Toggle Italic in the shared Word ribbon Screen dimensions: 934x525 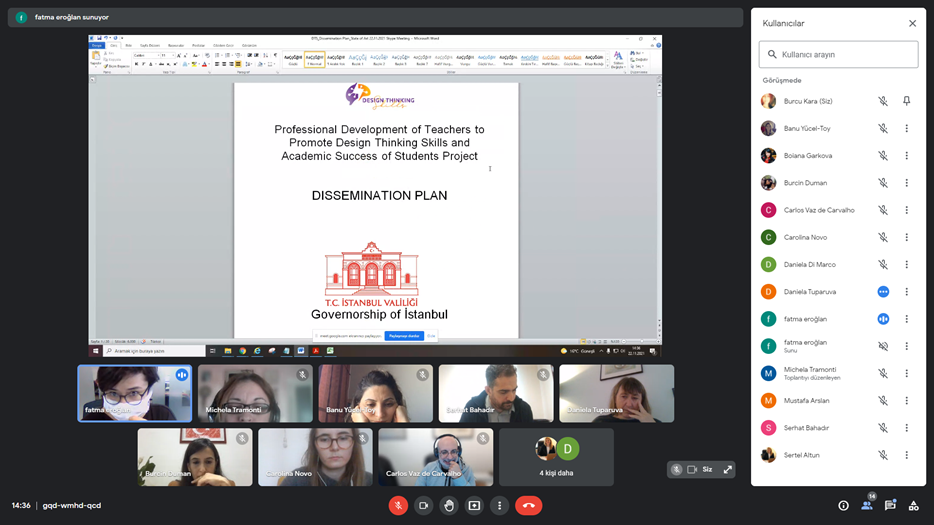pos(144,64)
